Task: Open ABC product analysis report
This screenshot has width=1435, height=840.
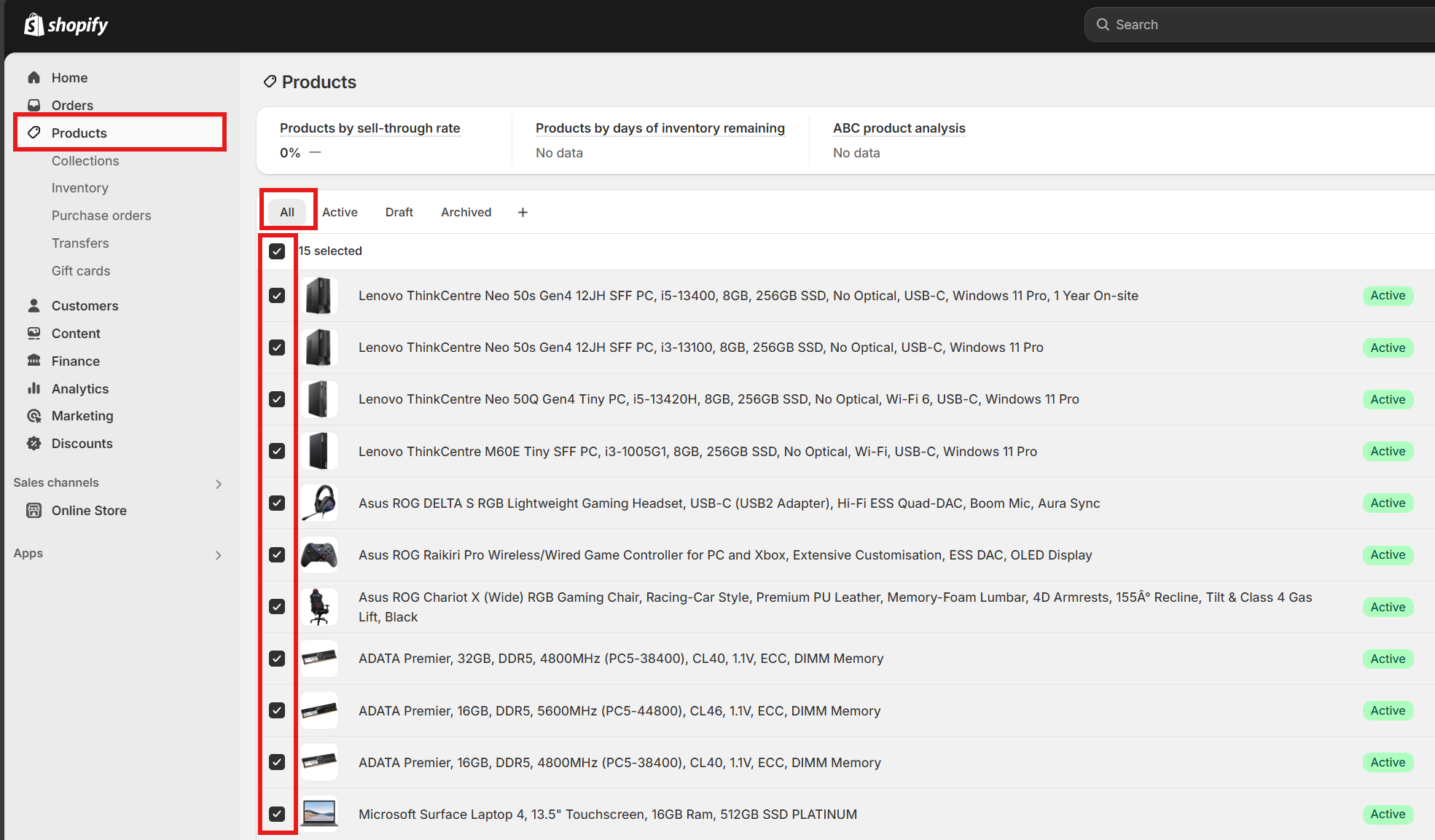Action: pos(899,127)
